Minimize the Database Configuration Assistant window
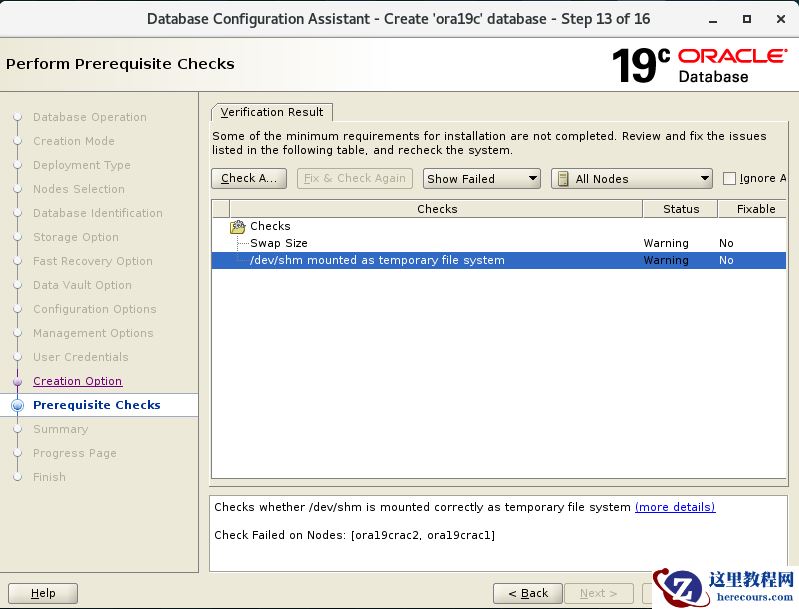Viewport: 799px width, 609px height. (x=713, y=19)
